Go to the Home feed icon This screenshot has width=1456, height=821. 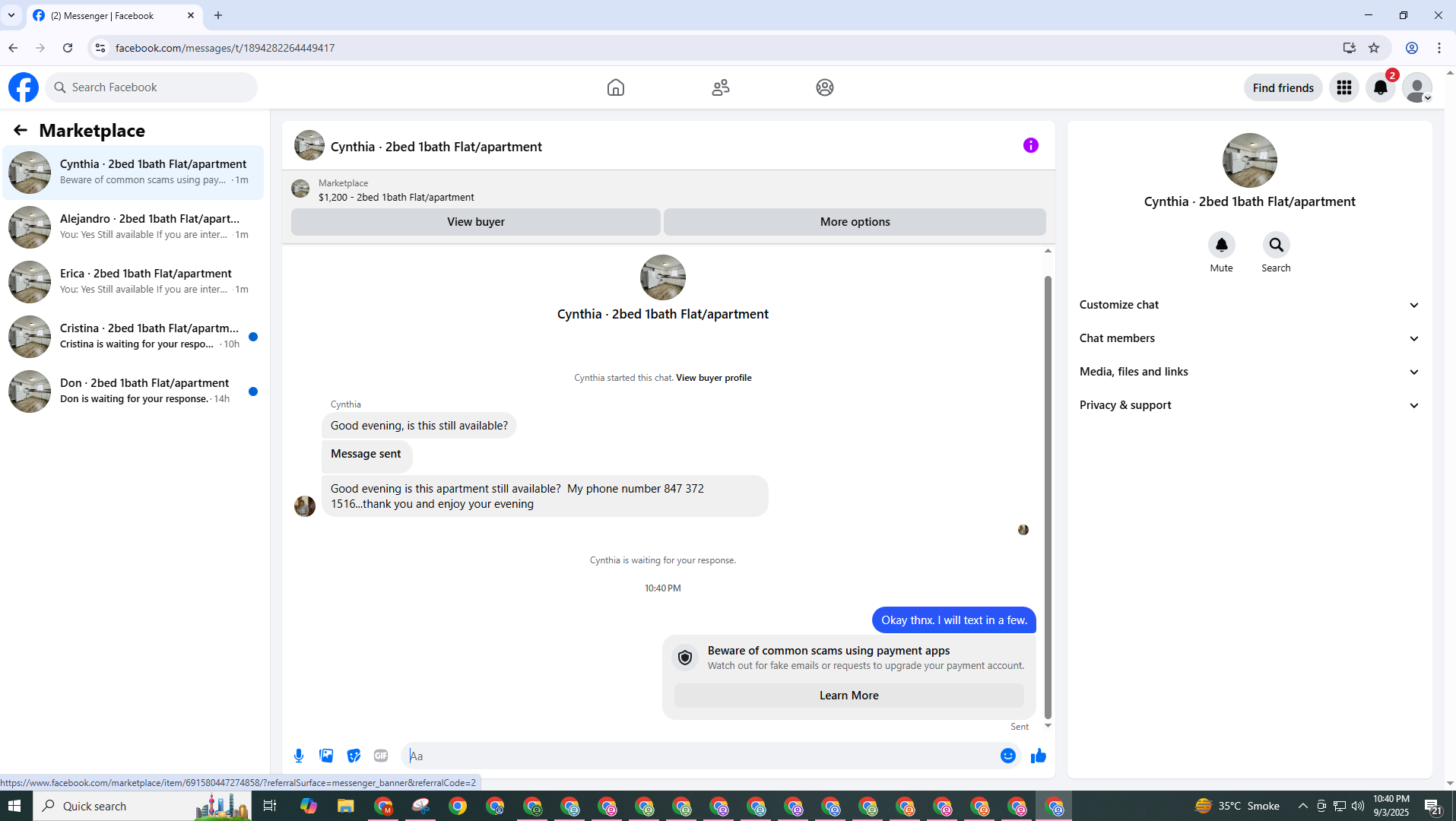pyautogui.click(x=616, y=87)
